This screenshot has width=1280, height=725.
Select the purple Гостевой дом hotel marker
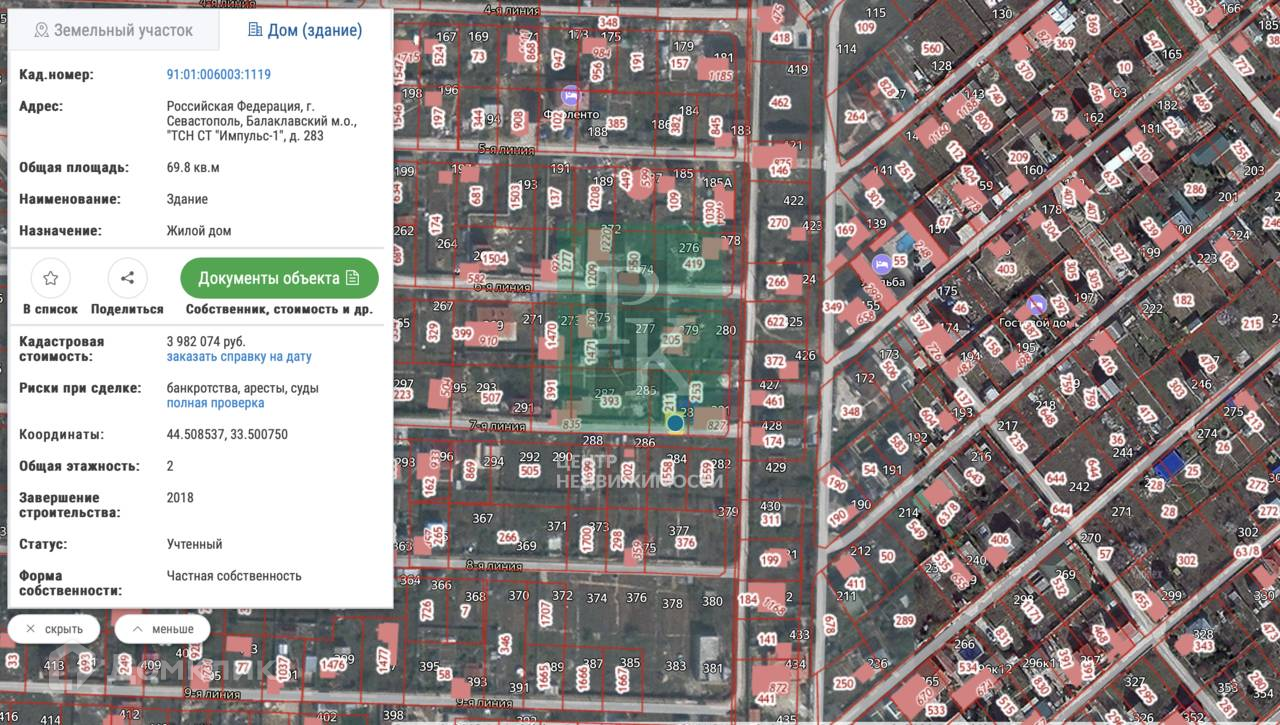(x=1037, y=303)
